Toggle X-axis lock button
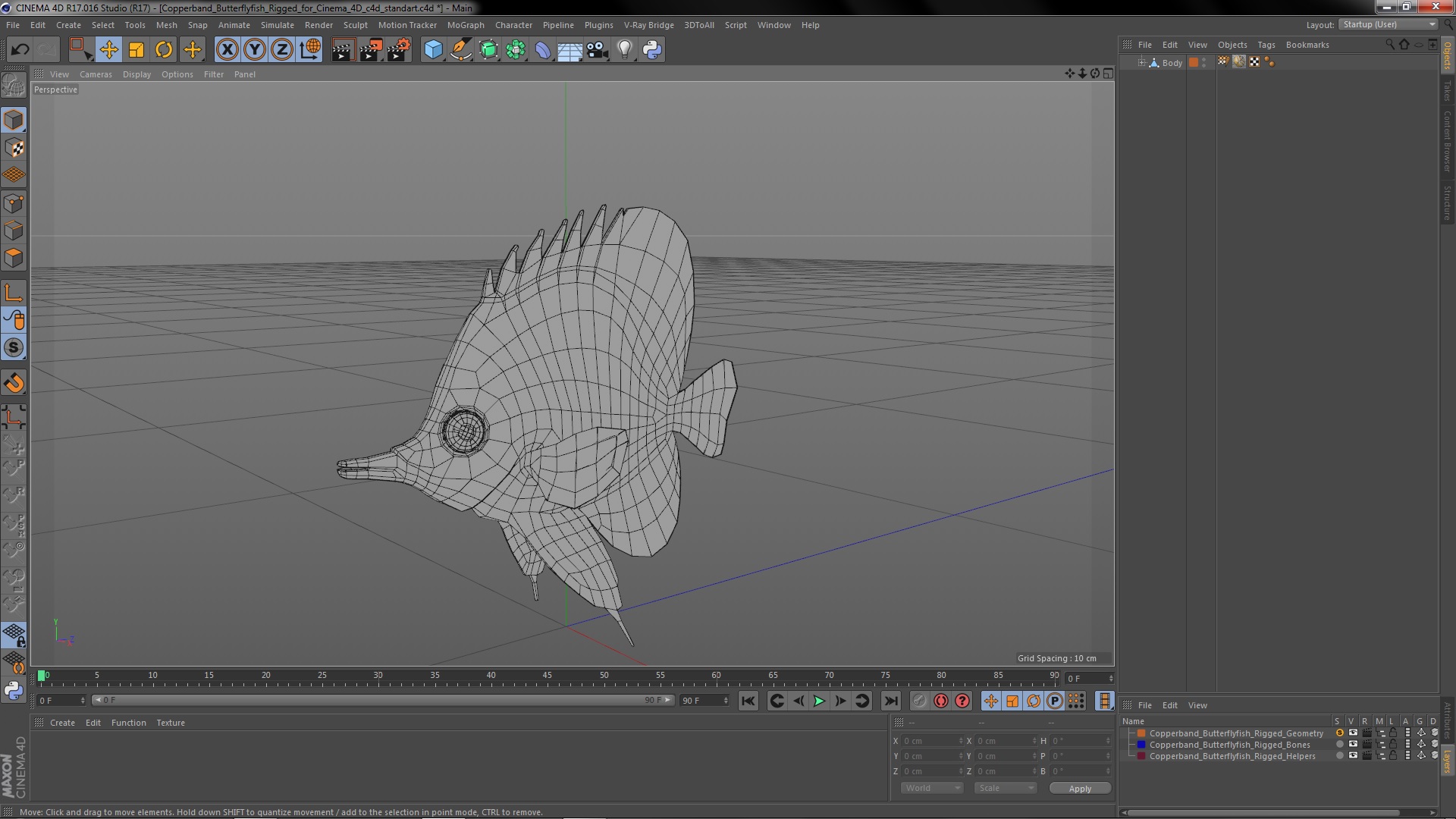Screen dimensions: 1456x819 [227, 50]
